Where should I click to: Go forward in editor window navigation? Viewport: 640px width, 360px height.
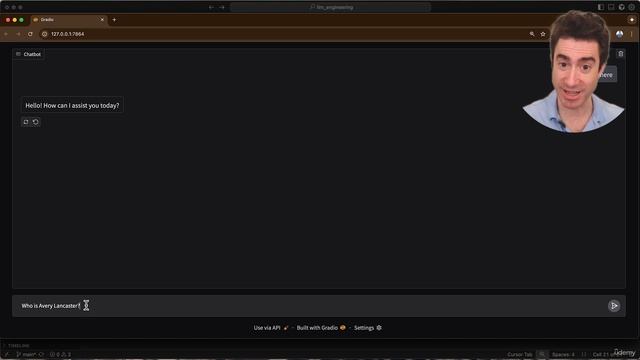(222, 7)
